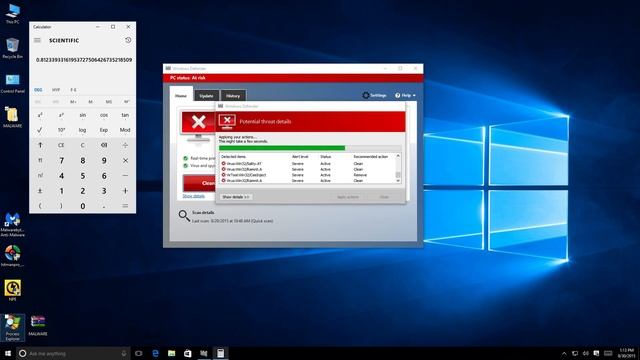Click the Mod function key

click(125, 130)
